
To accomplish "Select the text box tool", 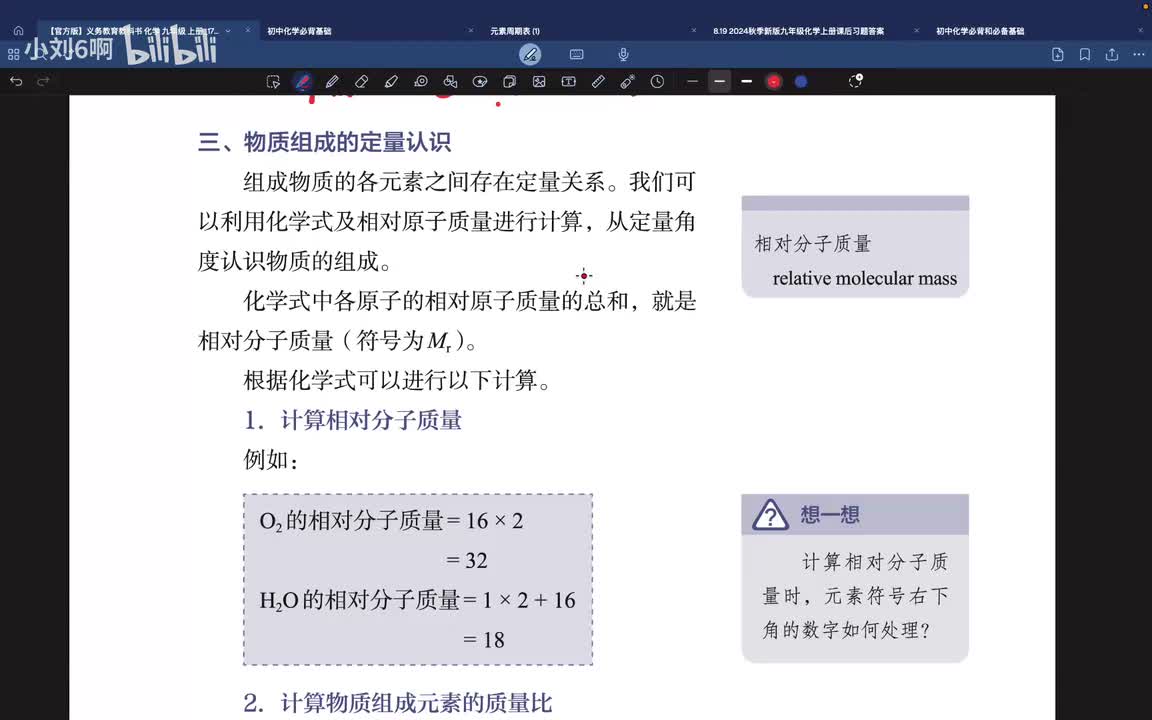I will point(569,82).
